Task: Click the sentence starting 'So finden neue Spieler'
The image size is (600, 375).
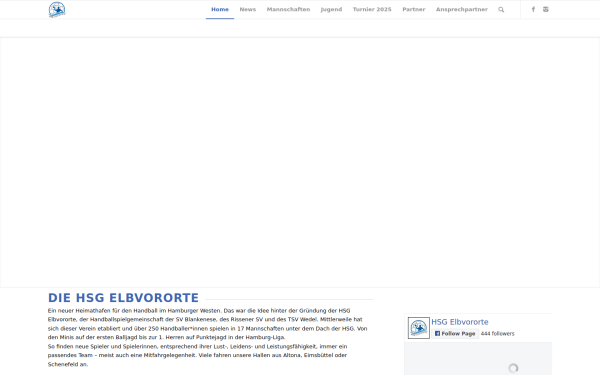Action: click(197, 355)
